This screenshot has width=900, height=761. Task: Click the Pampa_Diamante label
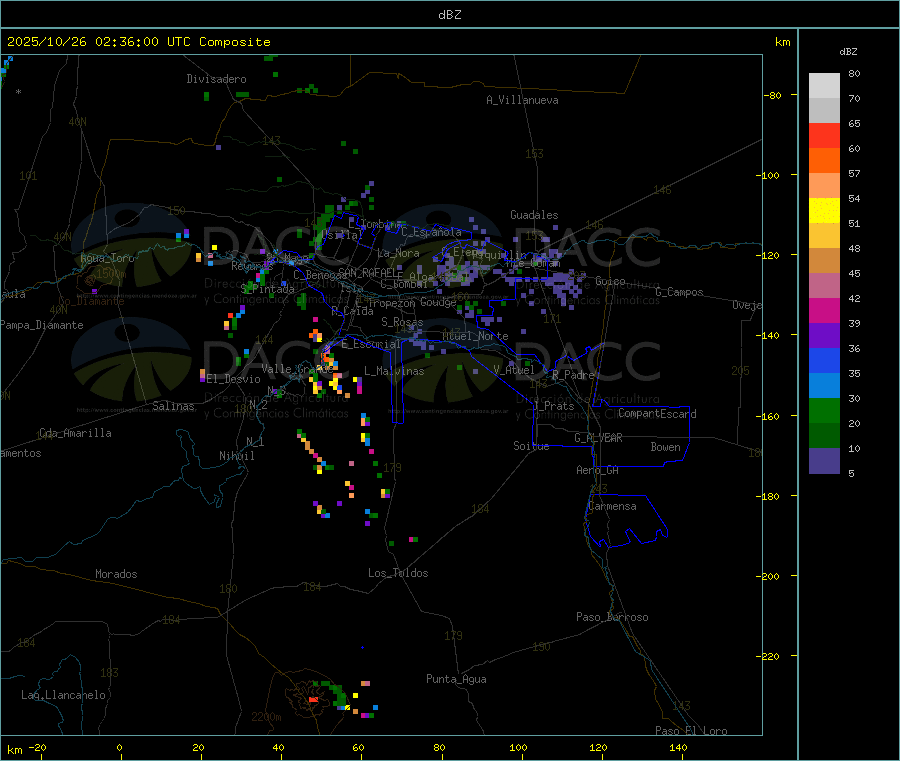42,325
